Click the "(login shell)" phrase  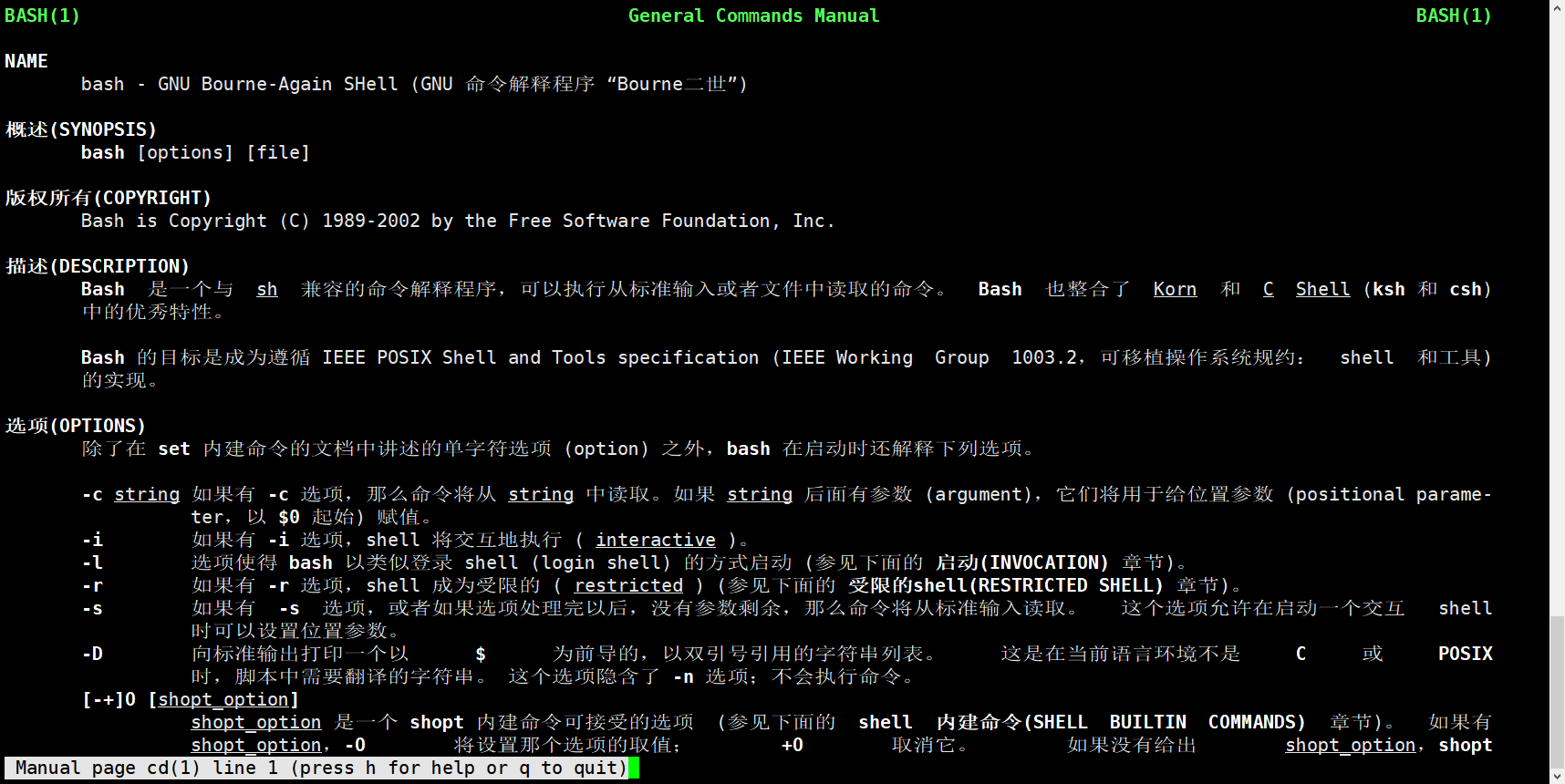click(601, 562)
